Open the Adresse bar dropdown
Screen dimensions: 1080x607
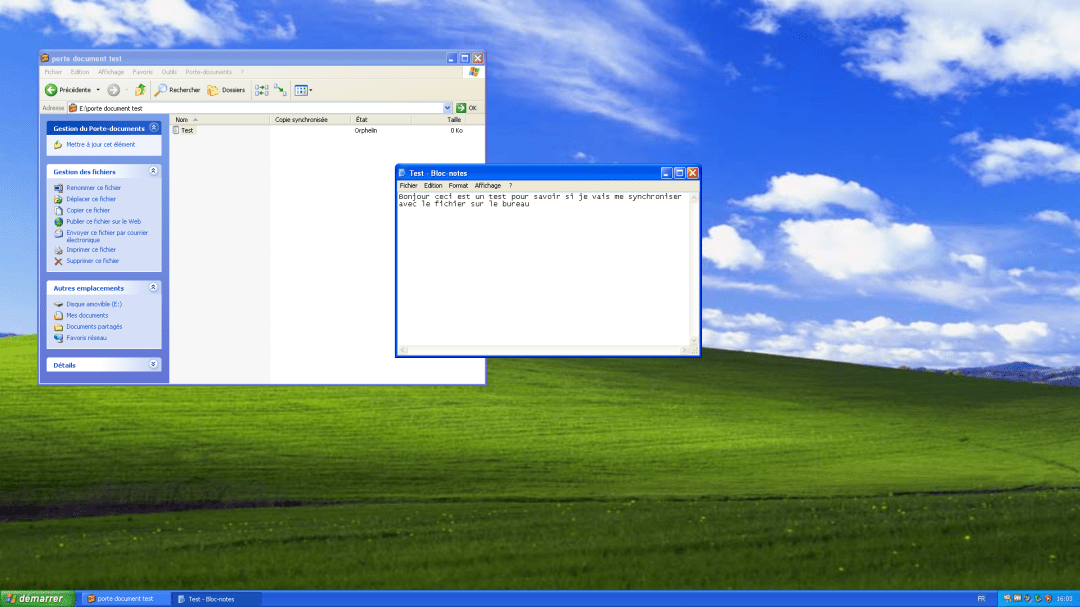(448, 107)
